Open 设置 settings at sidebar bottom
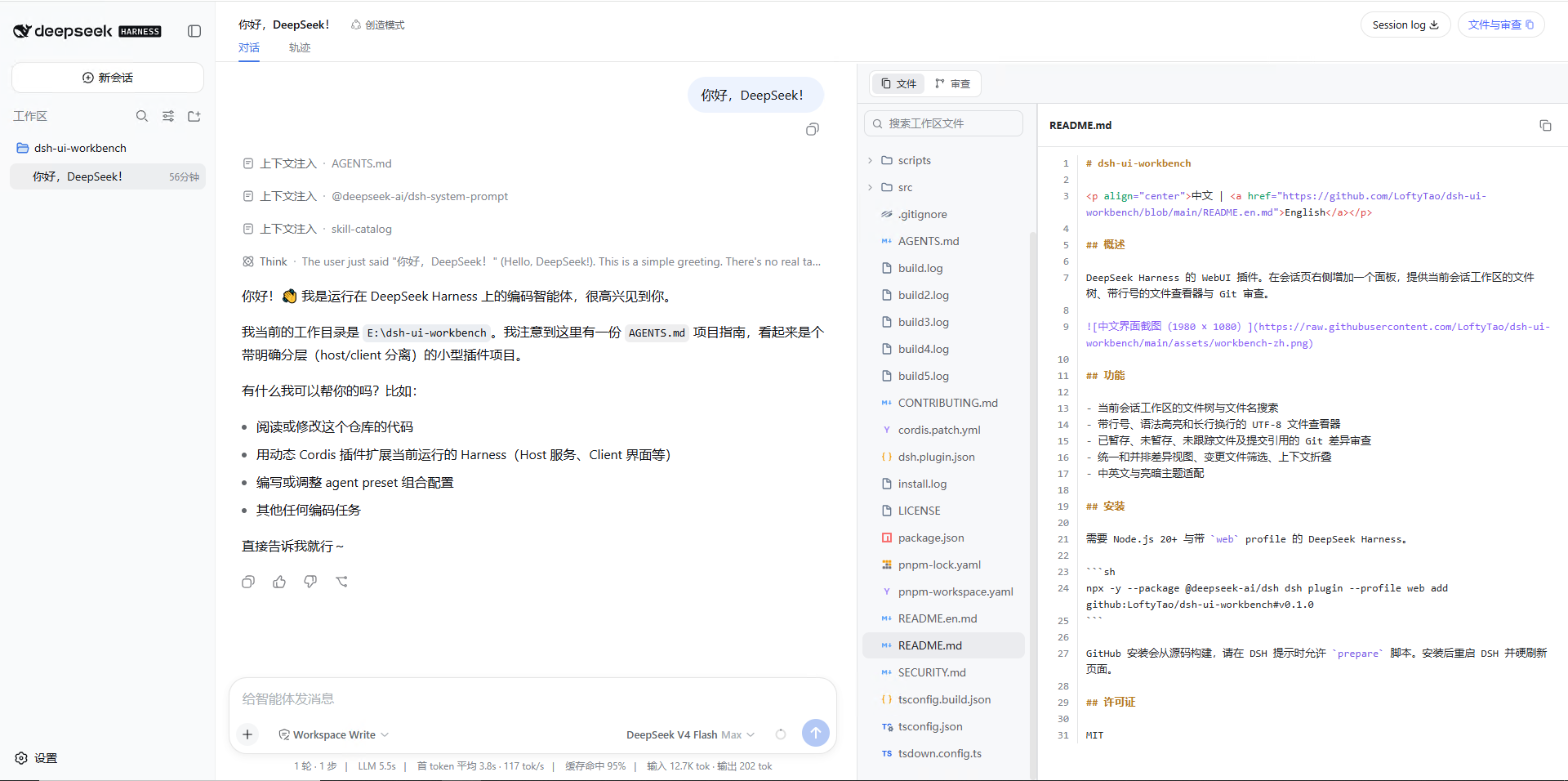 [x=37, y=758]
